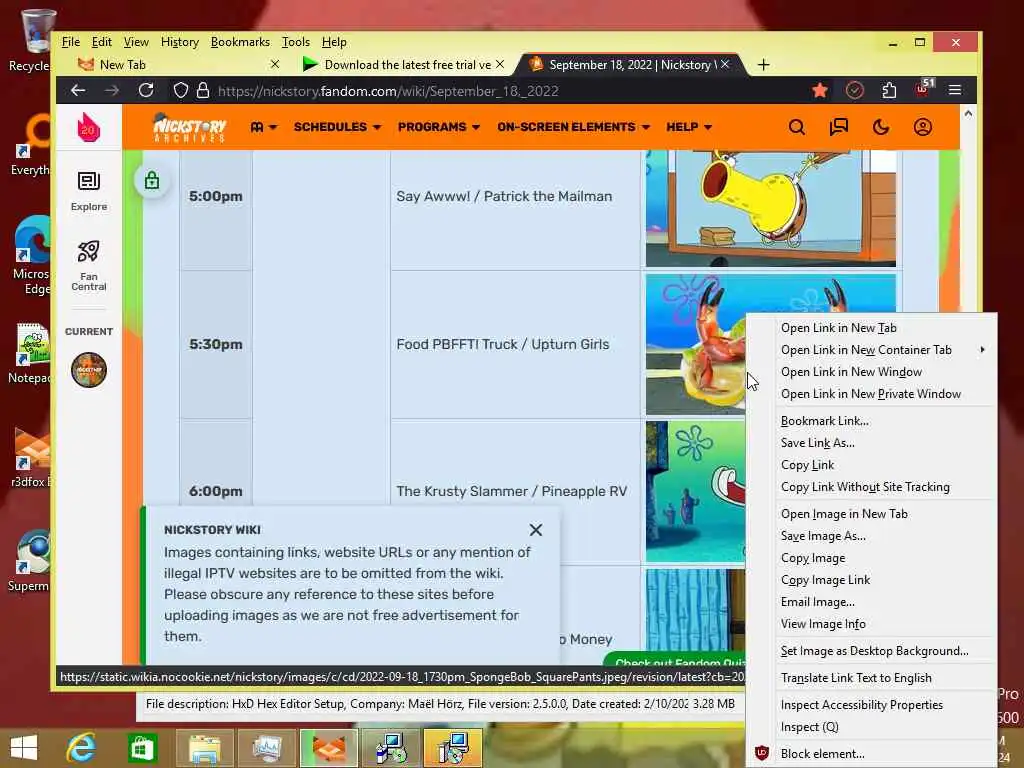1024x768 pixels.
Task: Choose Translate Link Text to English
Action: (872, 678)
